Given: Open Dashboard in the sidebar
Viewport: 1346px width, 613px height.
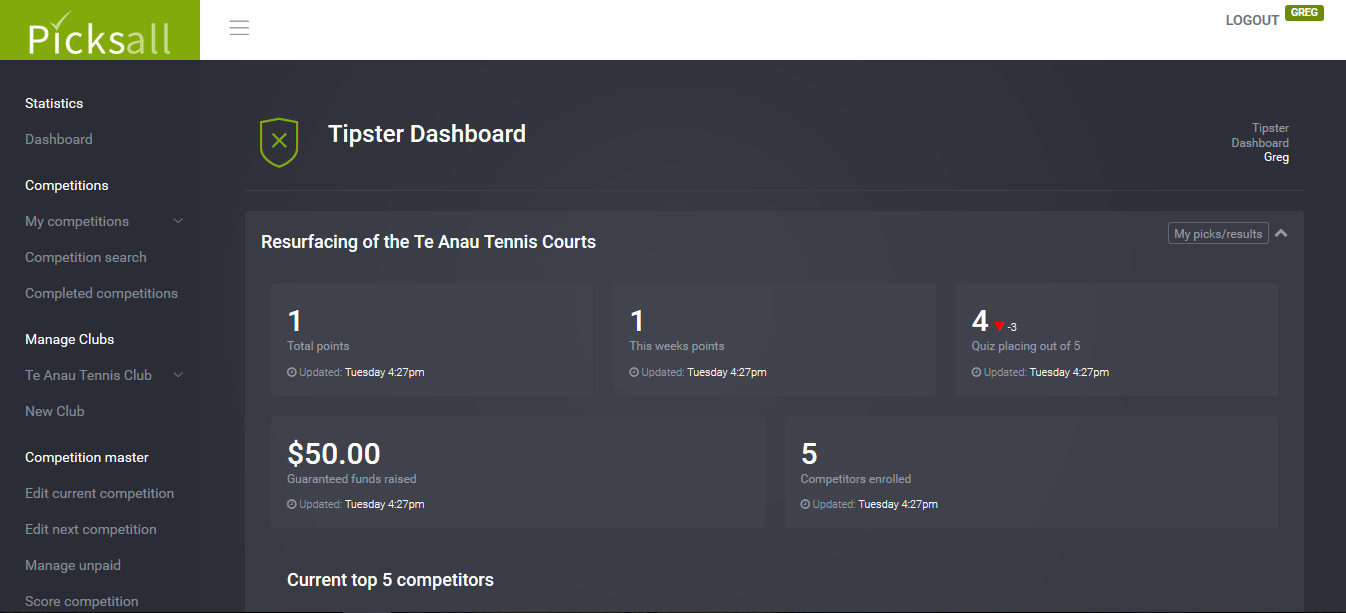Looking at the screenshot, I should click(59, 139).
